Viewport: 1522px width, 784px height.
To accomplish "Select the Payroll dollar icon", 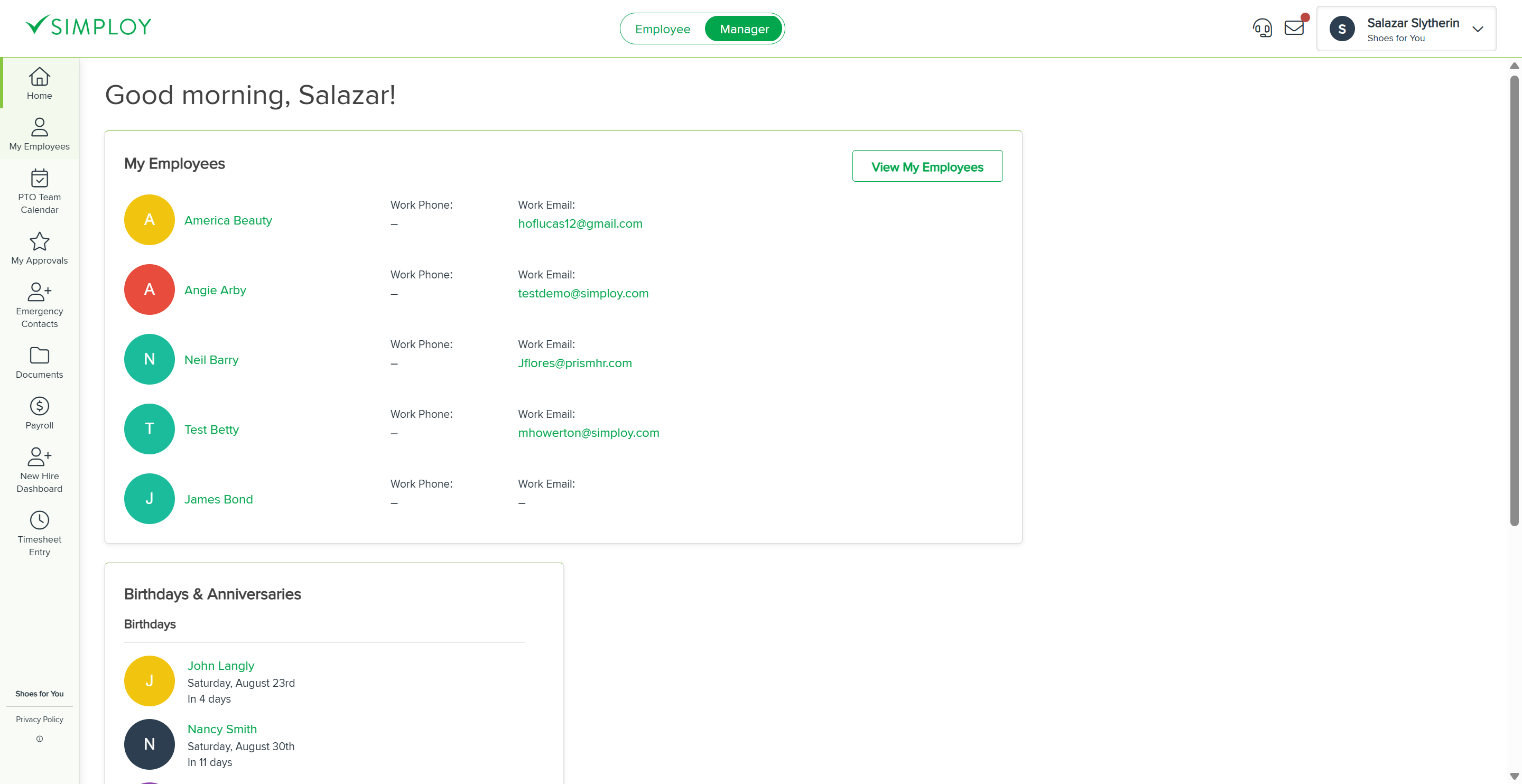I will pyautogui.click(x=39, y=406).
